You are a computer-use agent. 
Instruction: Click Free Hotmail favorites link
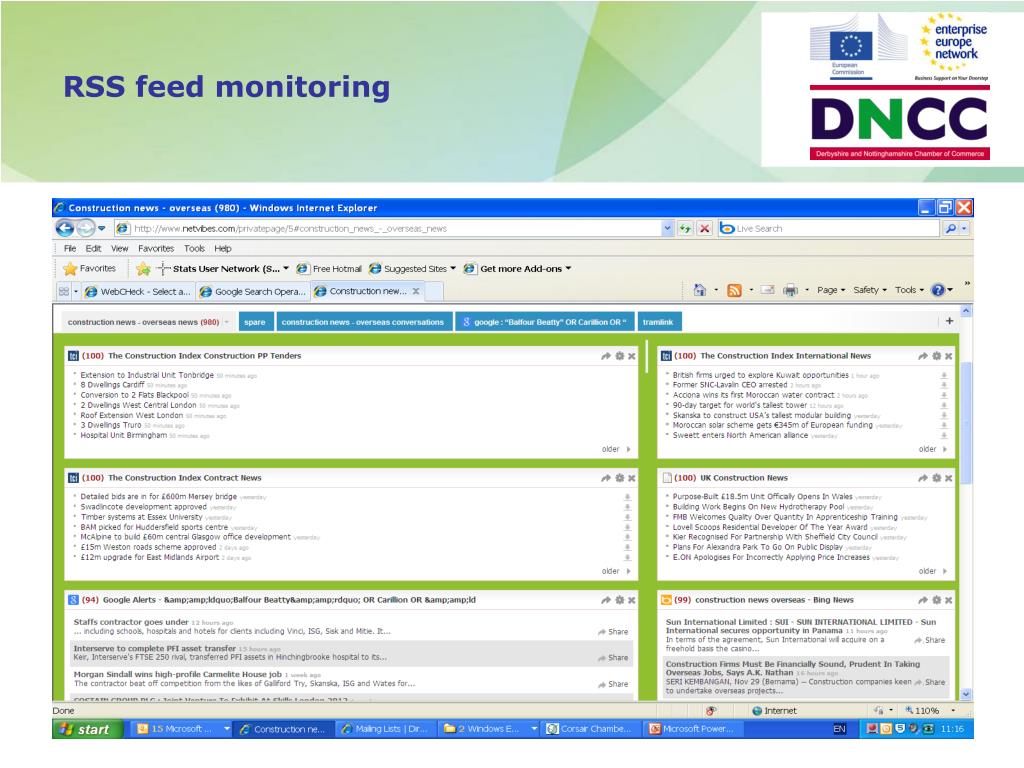328,268
